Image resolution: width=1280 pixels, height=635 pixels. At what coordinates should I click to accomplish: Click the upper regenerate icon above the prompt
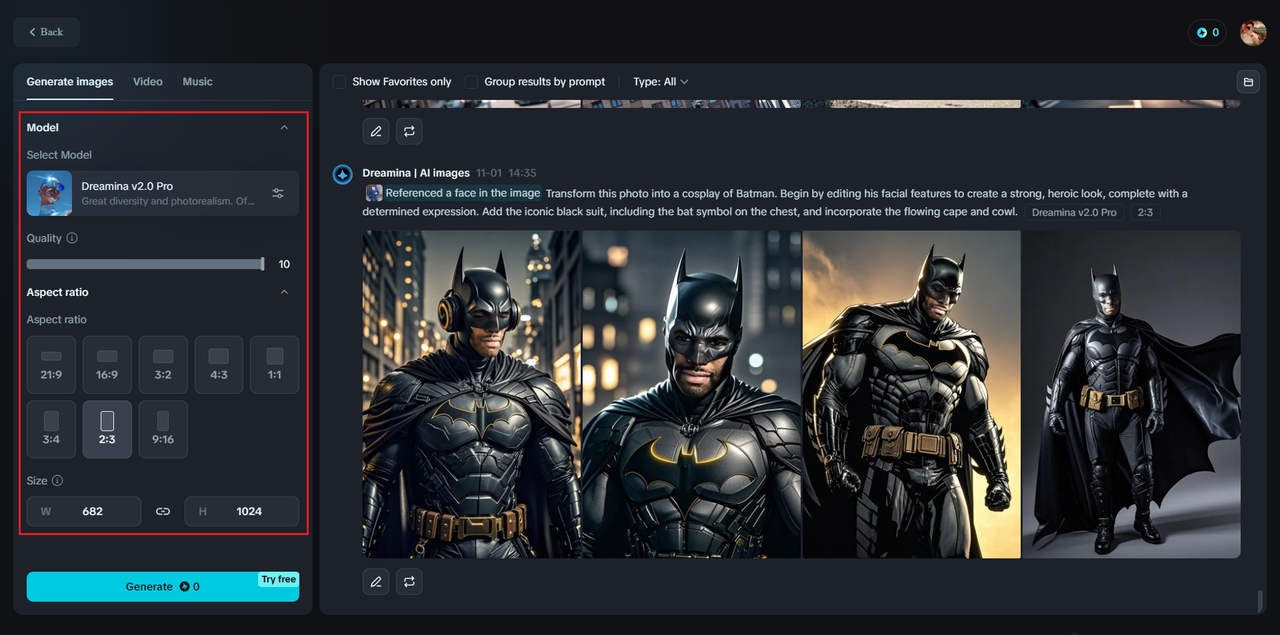point(409,131)
